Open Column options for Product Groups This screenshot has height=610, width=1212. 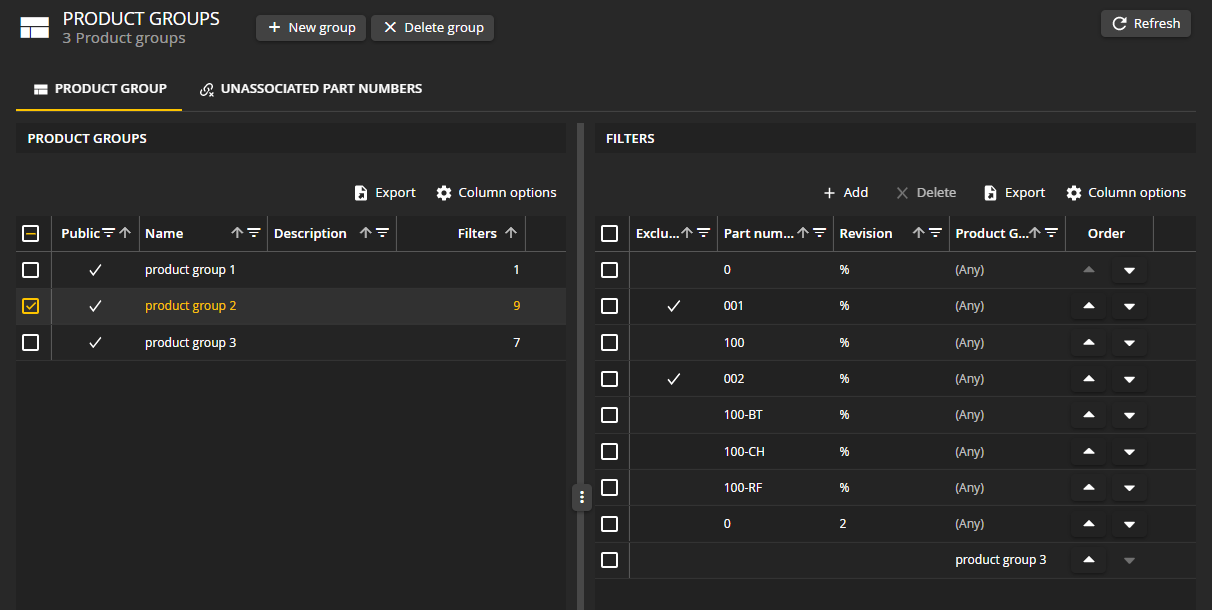point(497,192)
